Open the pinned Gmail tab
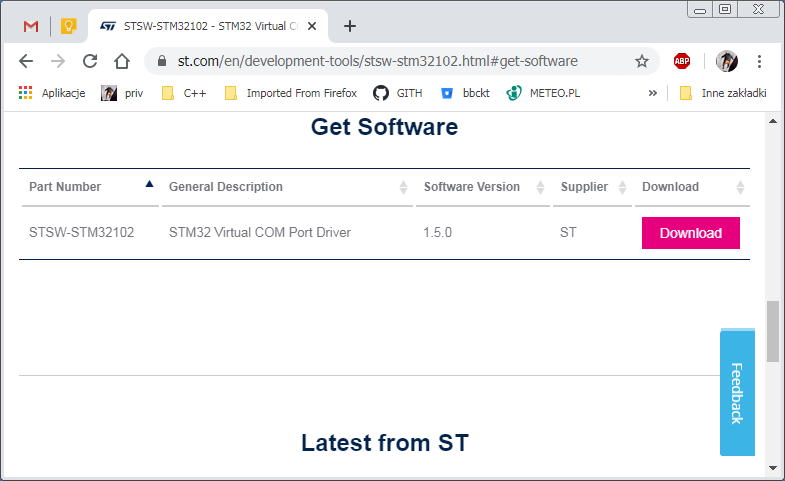This screenshot has width=785, height=481. coord(31,26)
